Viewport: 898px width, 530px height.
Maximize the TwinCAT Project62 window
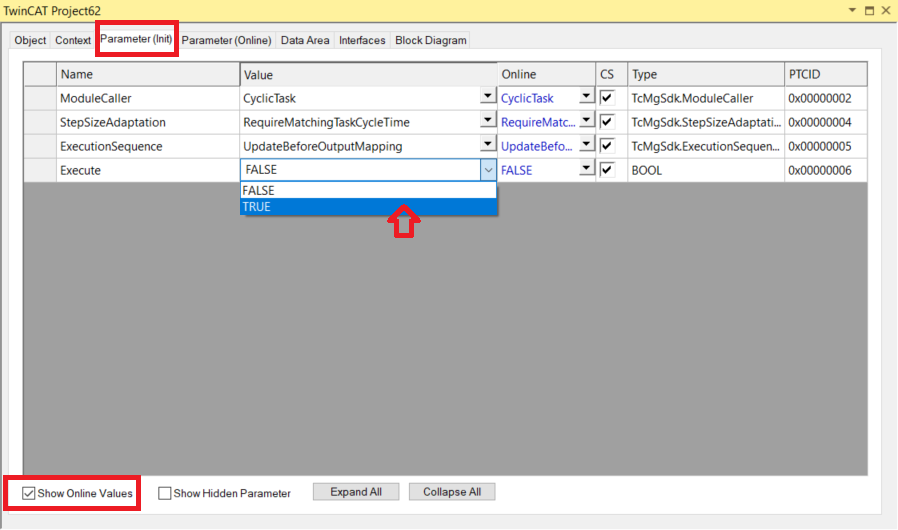click(x=869, y=10)
